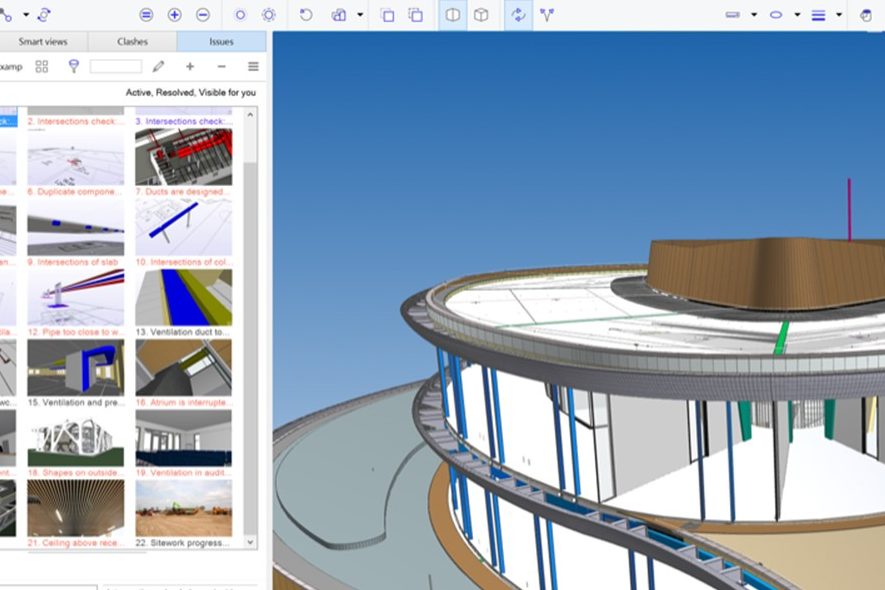Remove issue using the minus icon
The image size is (885, 590).
221,66
